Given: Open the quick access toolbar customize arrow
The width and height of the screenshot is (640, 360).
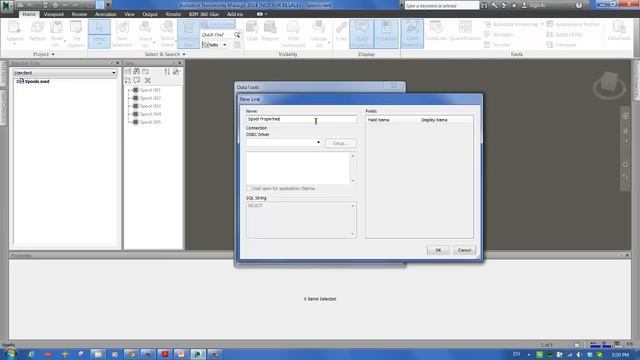Looking at the screenshot, I should click(x=108, y=5).
